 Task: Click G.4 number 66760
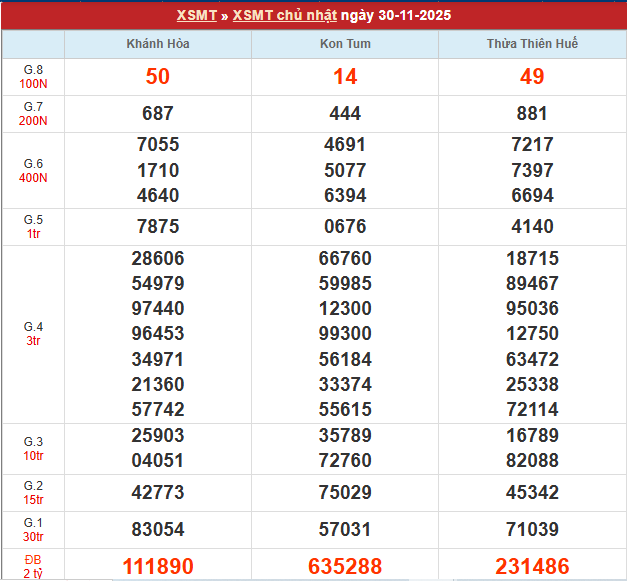345,258
